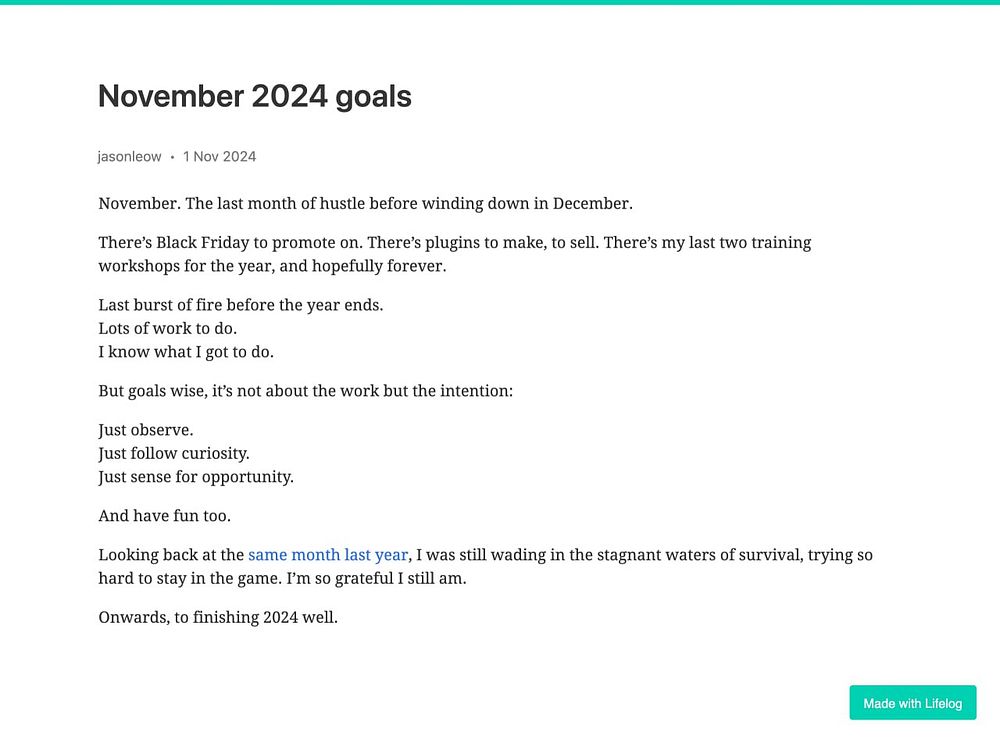Click the line "Just follow curiosity."
The width and height of the screenshot is (1000, 740).
173,453
